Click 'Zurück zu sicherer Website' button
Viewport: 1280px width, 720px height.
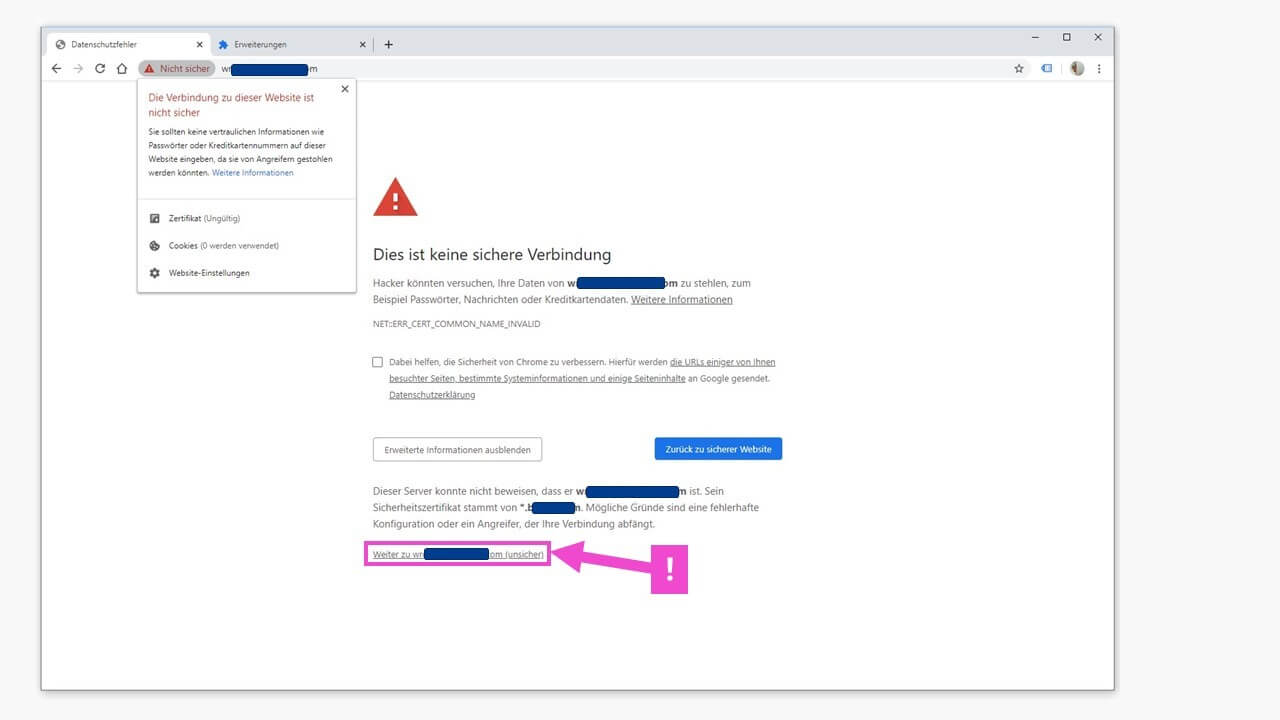(718, 450)
